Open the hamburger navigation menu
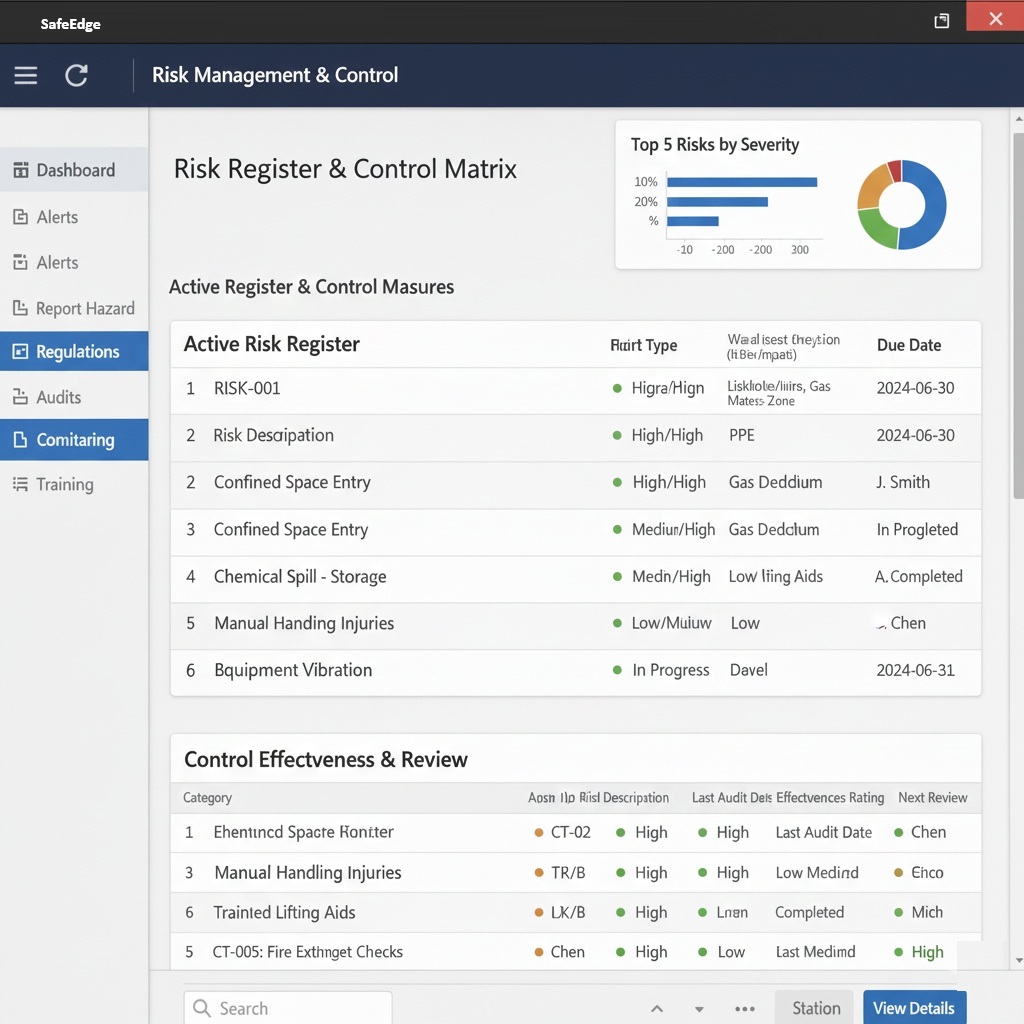This screenshot has height=1024, width=1024. tap(26, 75)
